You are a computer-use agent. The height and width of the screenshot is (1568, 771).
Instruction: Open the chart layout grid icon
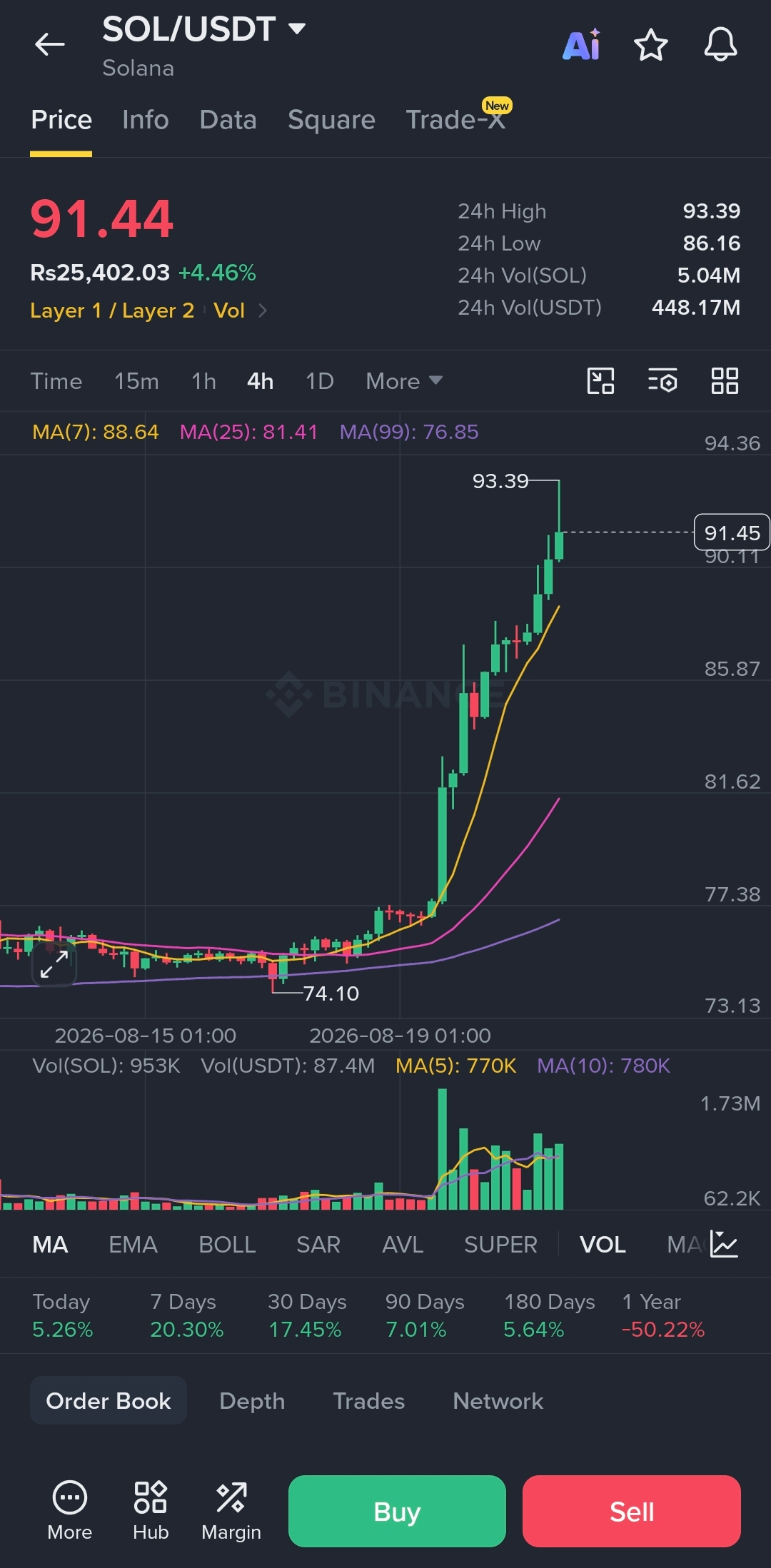tap(725, 381)
